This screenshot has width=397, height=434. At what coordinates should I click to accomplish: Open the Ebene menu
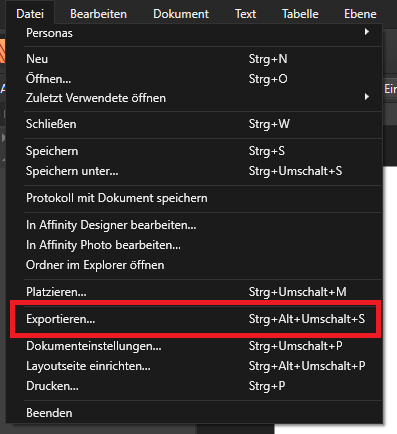(x=360, y=14)
